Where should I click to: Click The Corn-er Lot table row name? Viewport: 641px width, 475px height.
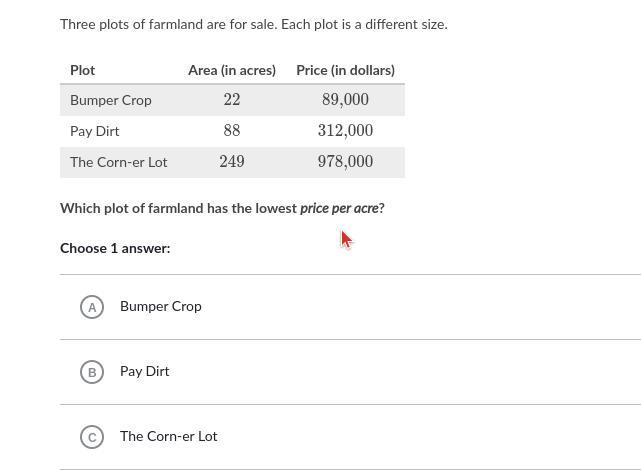click(x=119, y=162)
